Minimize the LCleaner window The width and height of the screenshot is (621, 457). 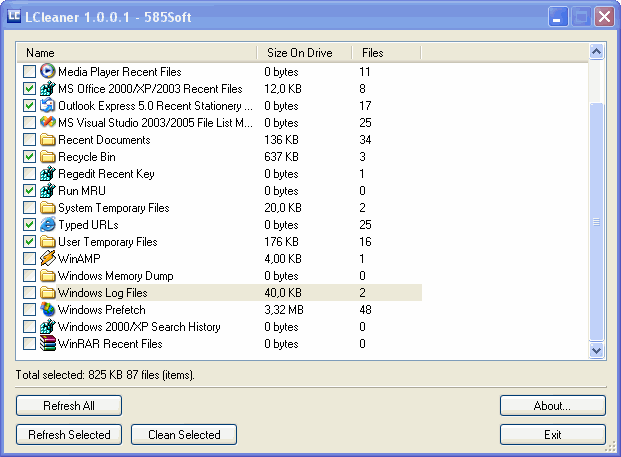coord(558,17)
